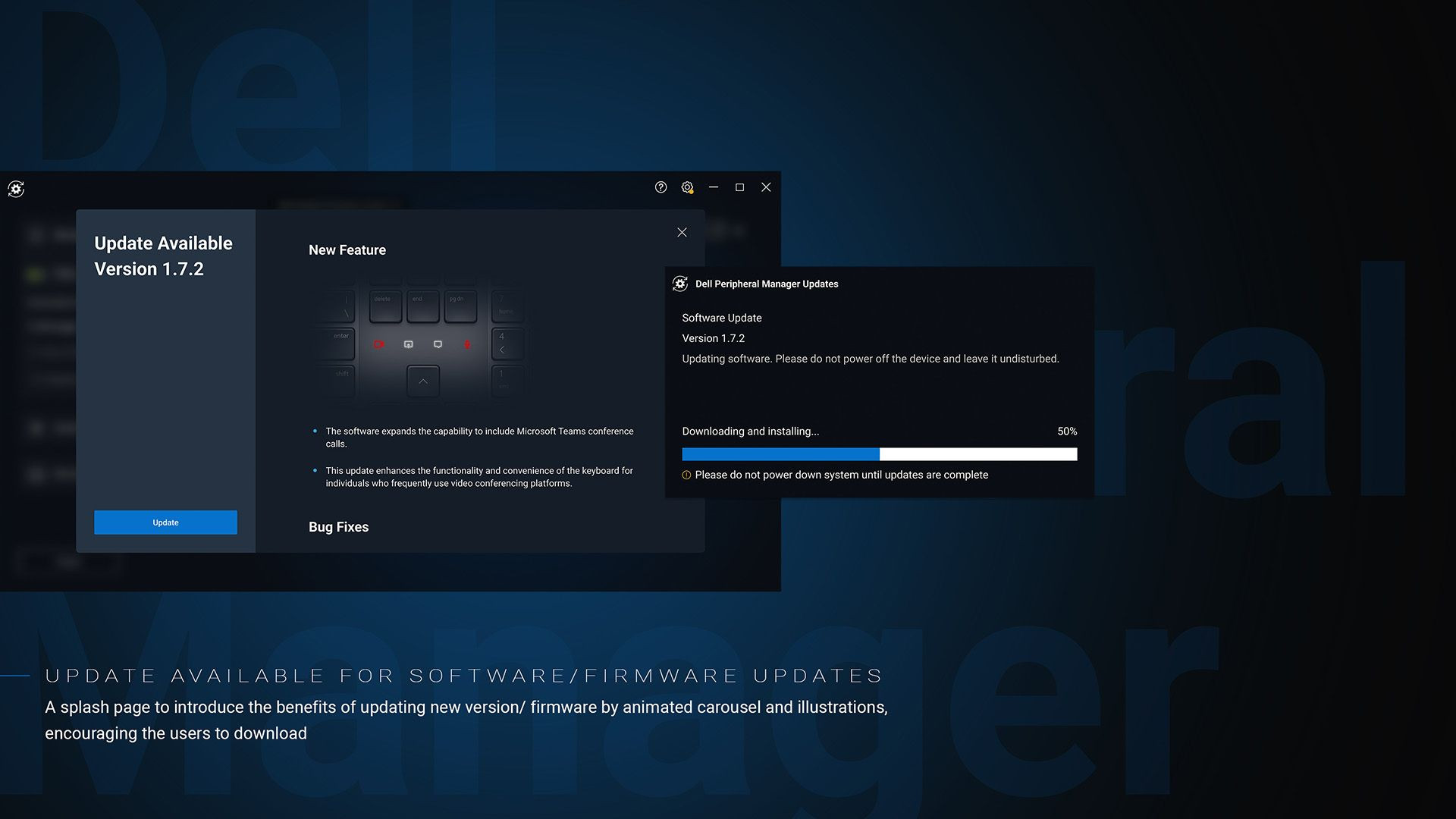Click the Update Available Version 1.7.2 title
This screenshot has height=819, width=1456.
click(163, 256)
